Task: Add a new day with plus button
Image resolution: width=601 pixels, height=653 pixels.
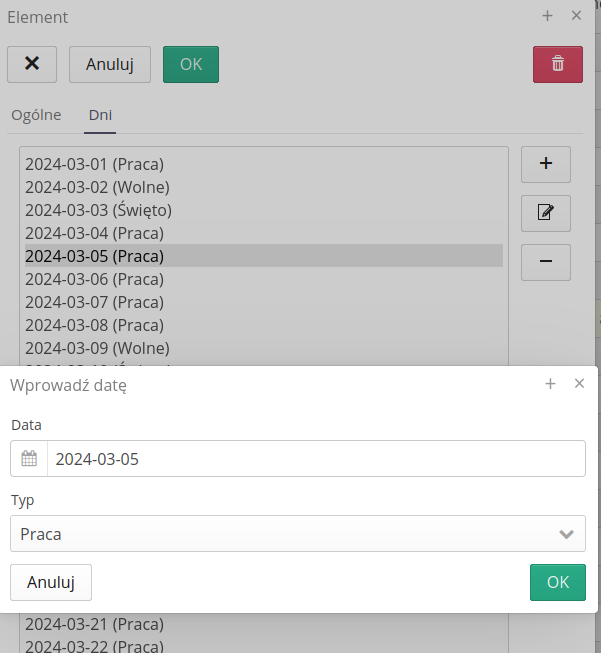Action: 545,164
